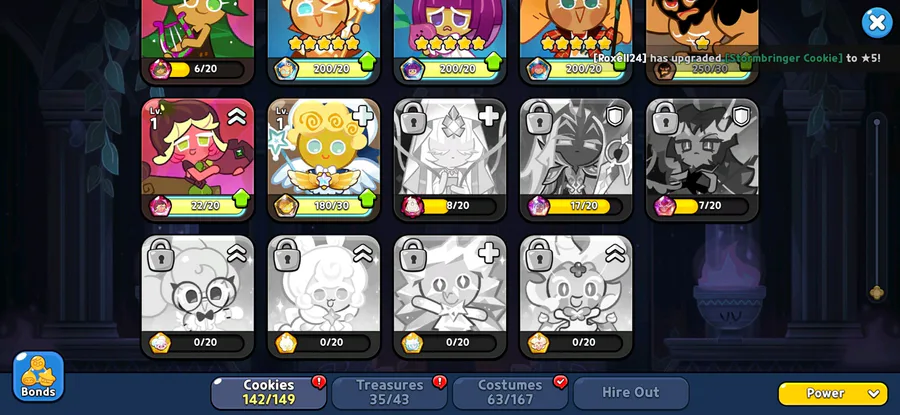Tap plus role icon on 180/30 angel cookie
This screenshot has width=900, height=415.
[x=362, y=116]
